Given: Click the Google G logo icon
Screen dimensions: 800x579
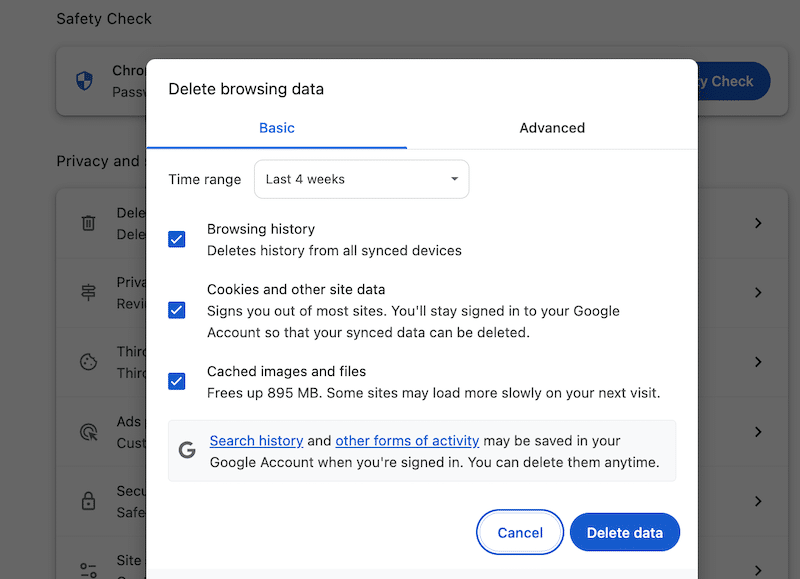Looking at the screenshot, I should click(187, 450).
